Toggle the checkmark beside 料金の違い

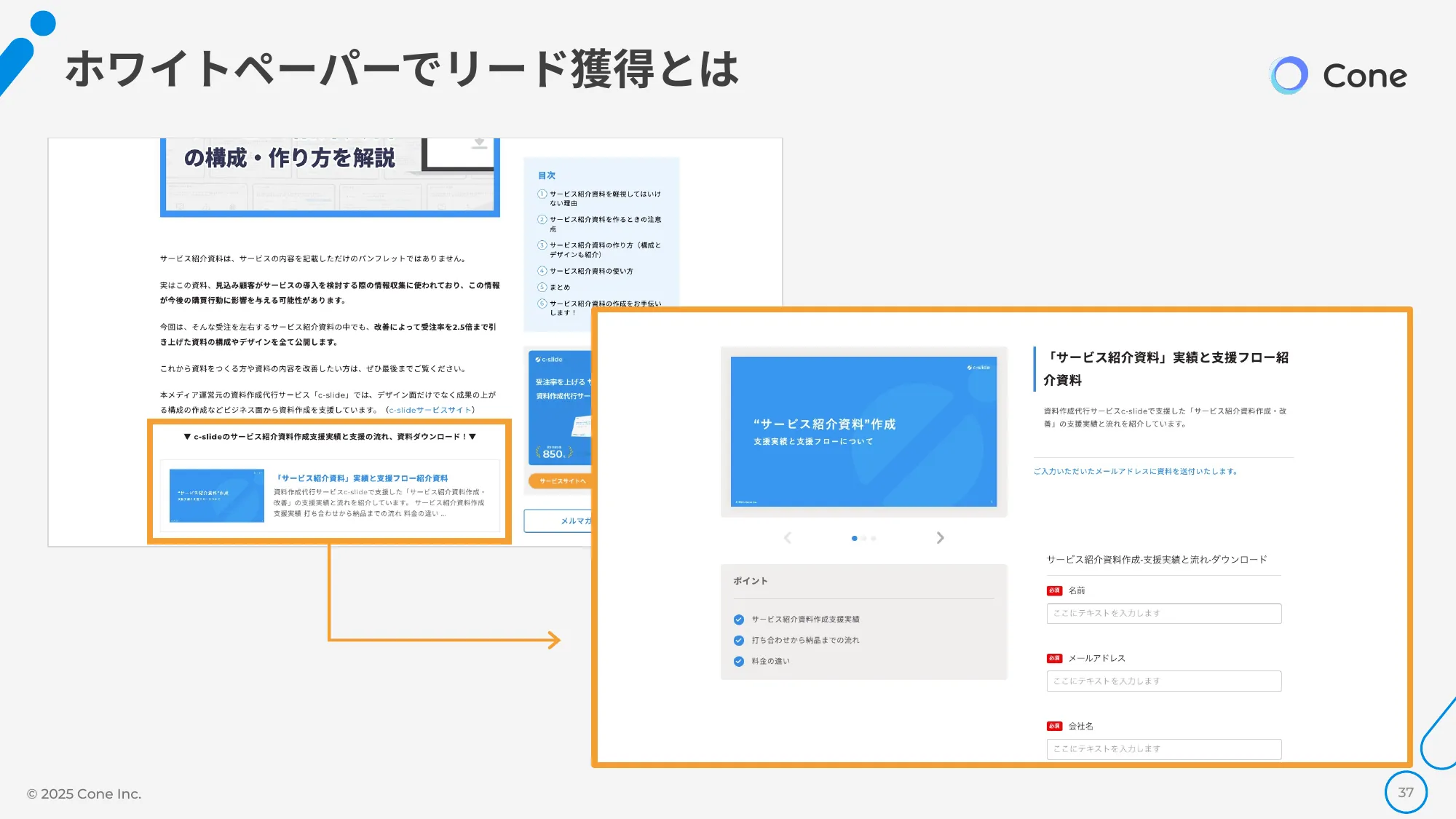click(737, 661)
